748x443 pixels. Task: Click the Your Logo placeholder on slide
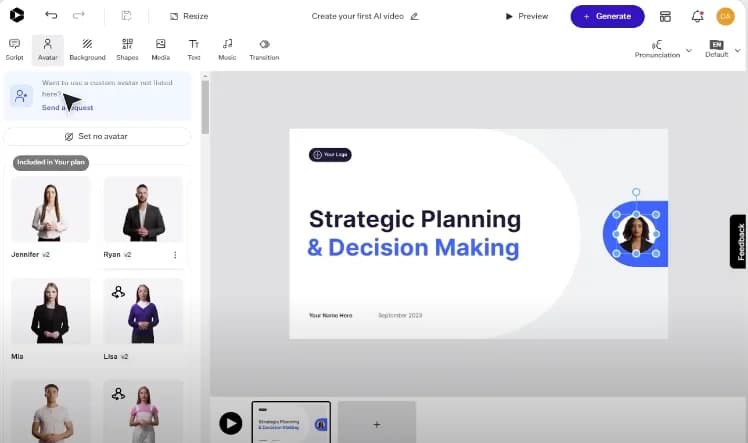[x=330, y=155]
